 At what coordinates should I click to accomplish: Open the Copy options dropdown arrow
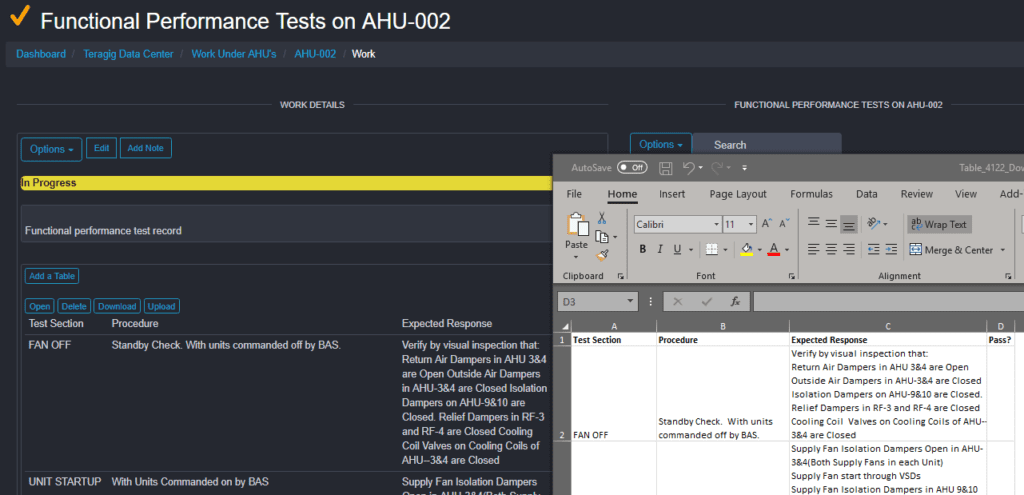coord(615,237)
